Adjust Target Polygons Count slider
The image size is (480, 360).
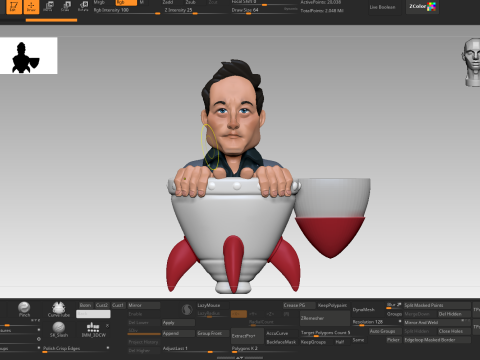[x=326, y=333]
